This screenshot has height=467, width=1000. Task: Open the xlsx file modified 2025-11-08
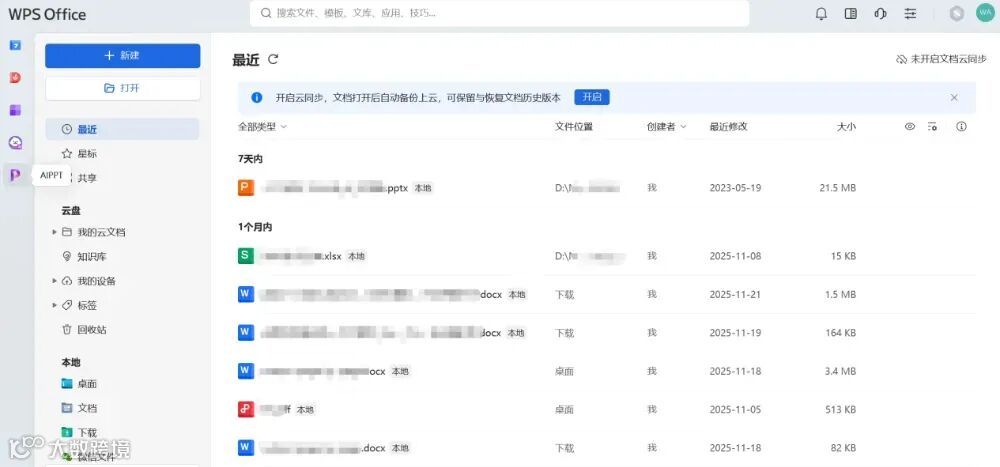click(x=607, y=256)
